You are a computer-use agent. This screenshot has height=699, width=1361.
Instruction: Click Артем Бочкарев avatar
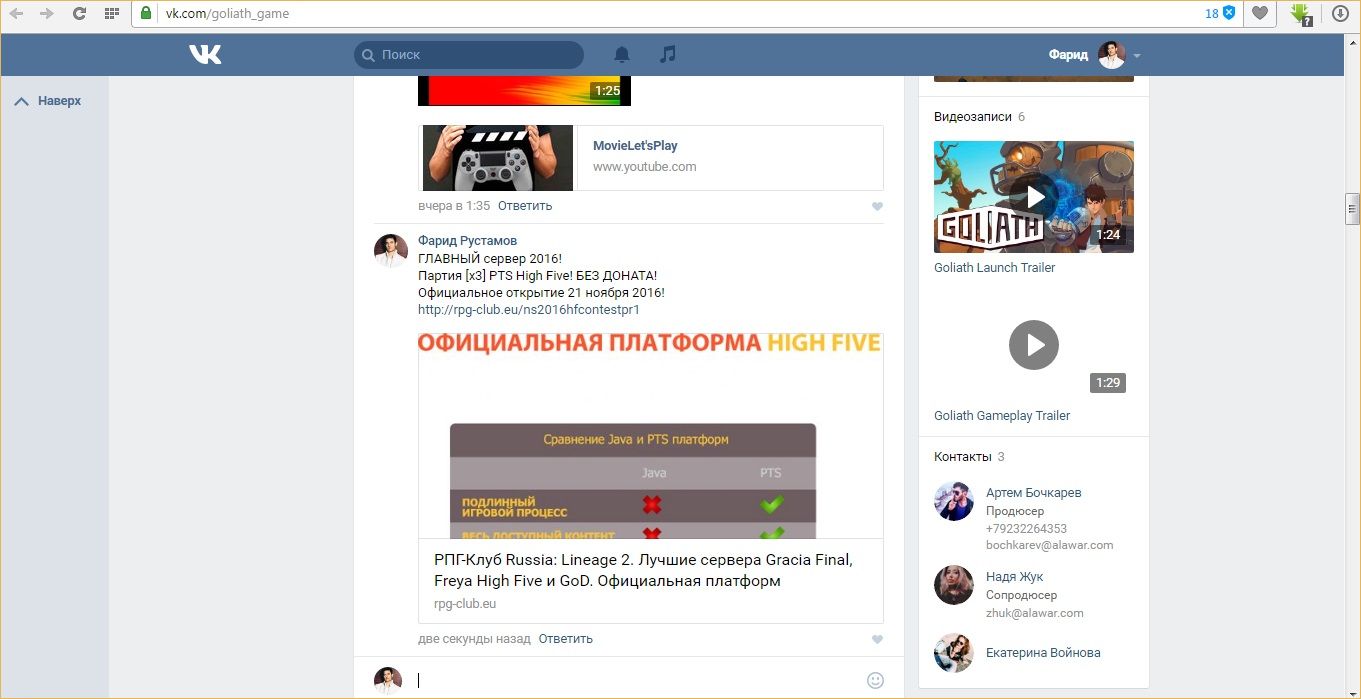coord(954,501)
